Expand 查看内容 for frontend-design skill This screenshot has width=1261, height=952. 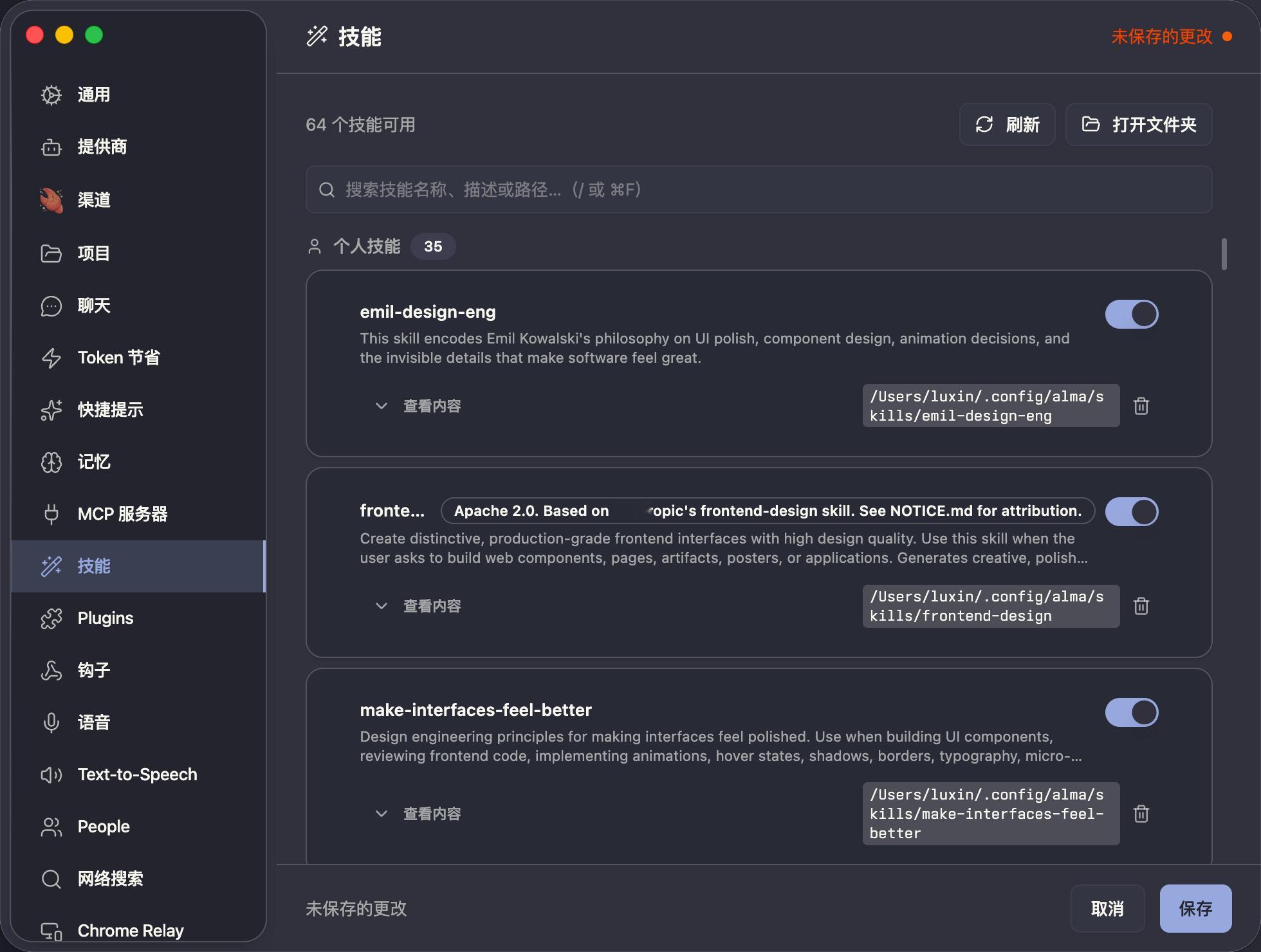(x=419, y=606)
